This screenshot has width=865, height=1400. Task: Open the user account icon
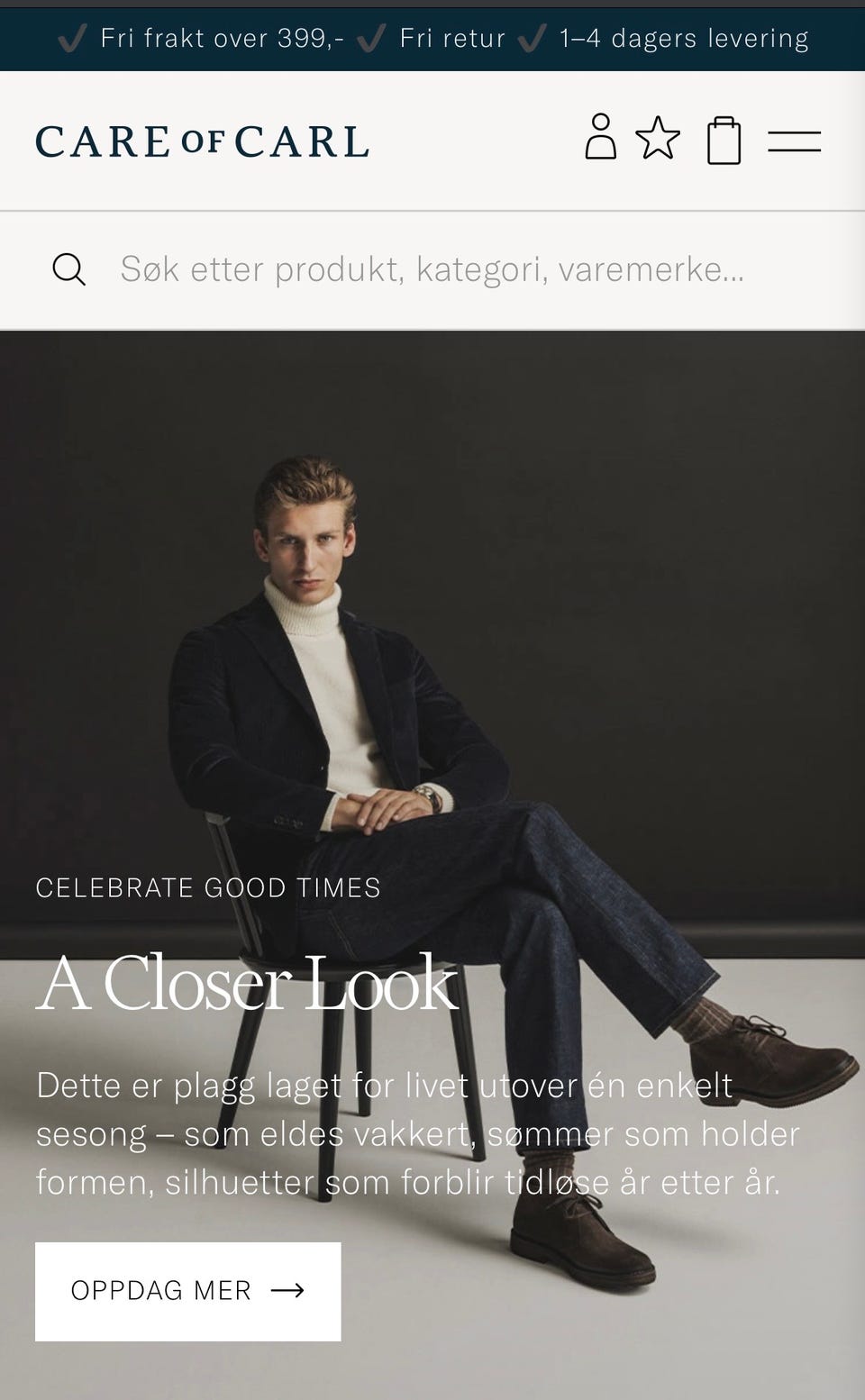pyautogui.click(x=601, y=137)
